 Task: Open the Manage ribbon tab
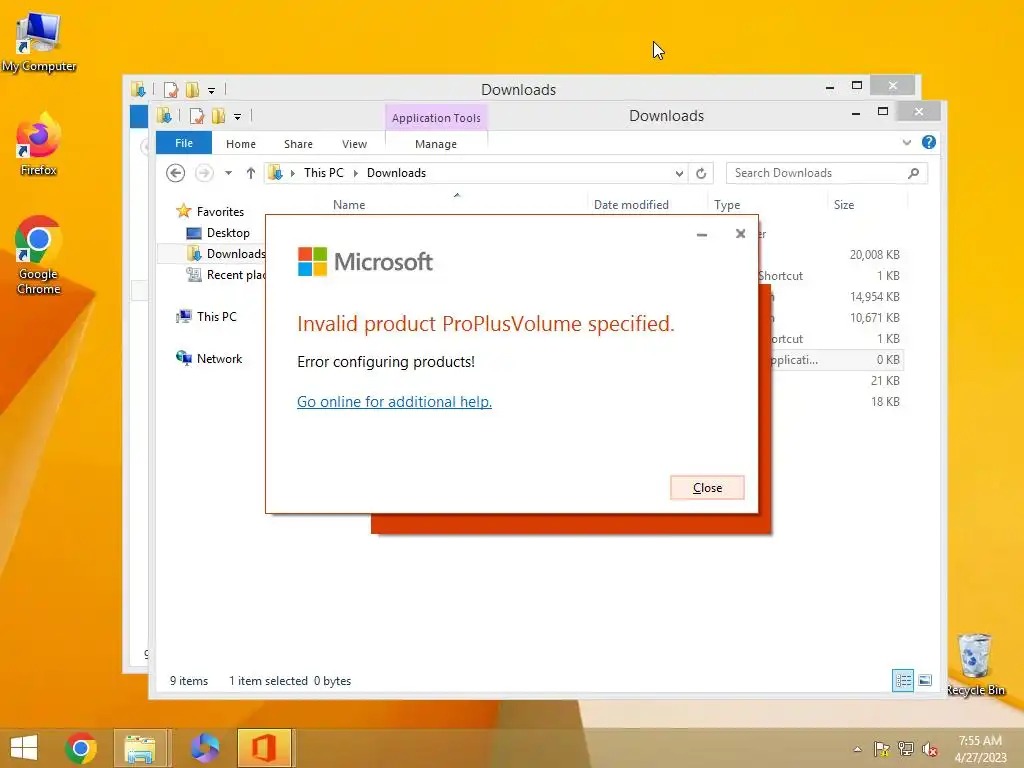[x=436, y=144]
